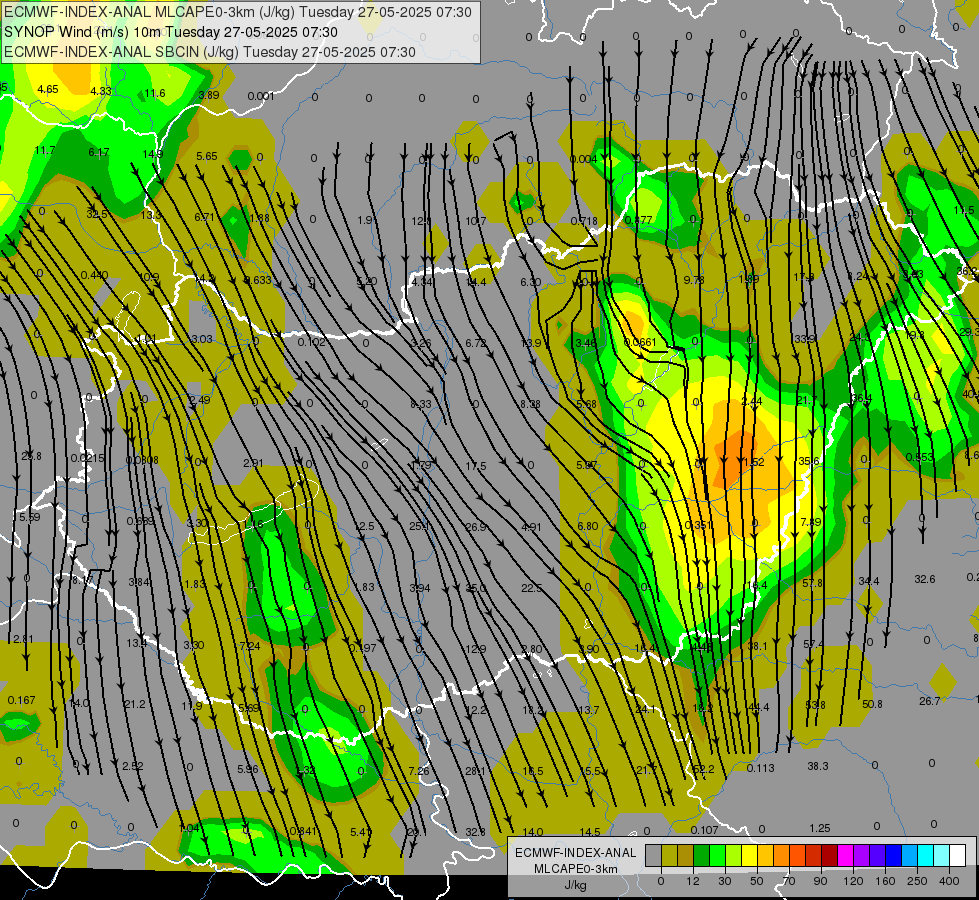
Task: Click the ECMWF-INDEX-ANAL label in the legend box
Action: click(575, 853)
